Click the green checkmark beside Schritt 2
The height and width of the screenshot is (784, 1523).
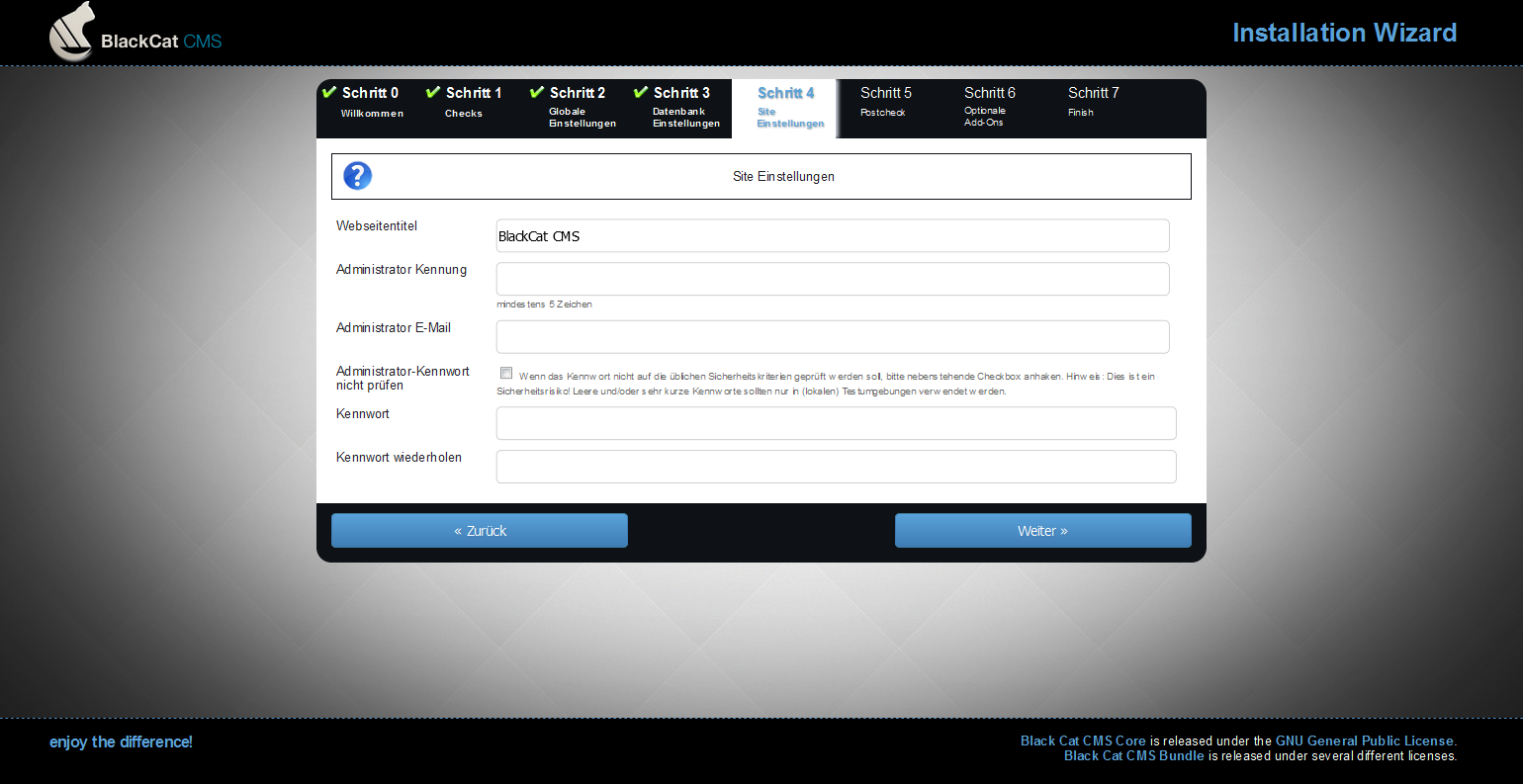[537, 92]
